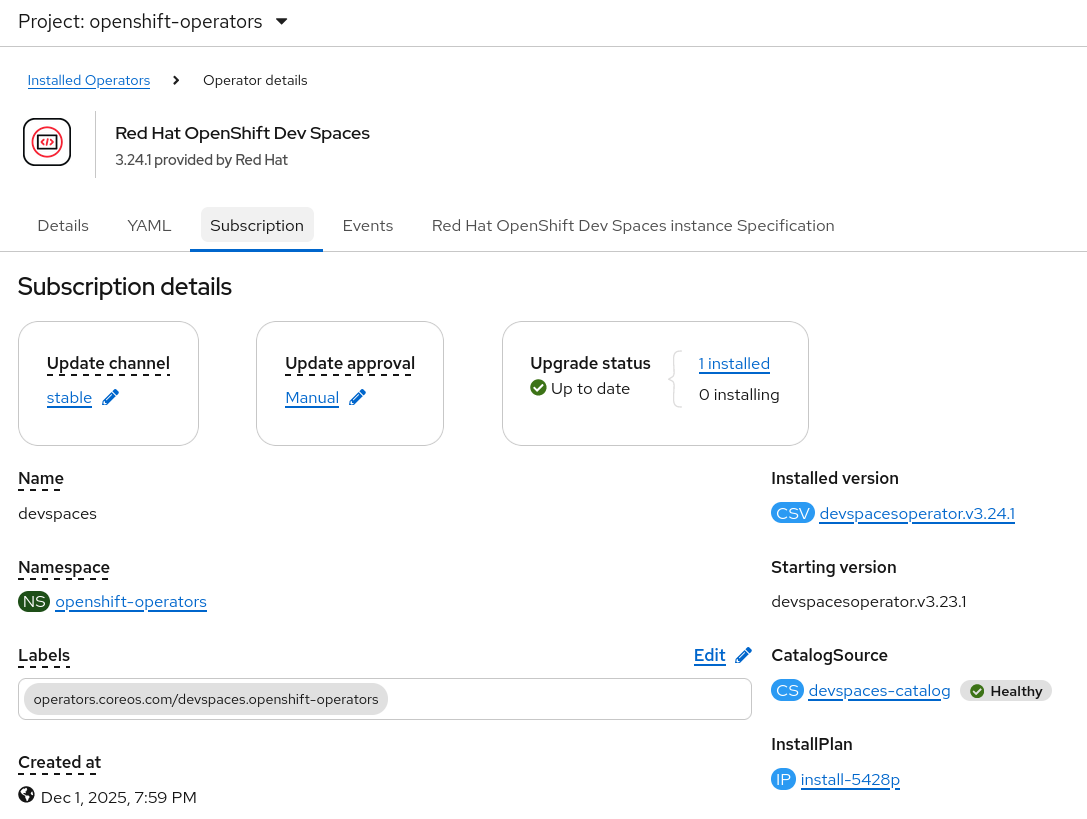The height and width of the screenshot is (819, 1087).
Task: Edit update approval via pencil icon
Action: [357, 398]
